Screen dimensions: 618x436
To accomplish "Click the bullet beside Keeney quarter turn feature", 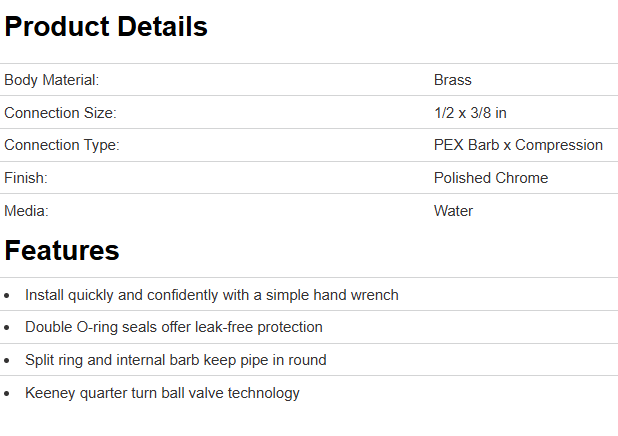I will coord(8,394).
